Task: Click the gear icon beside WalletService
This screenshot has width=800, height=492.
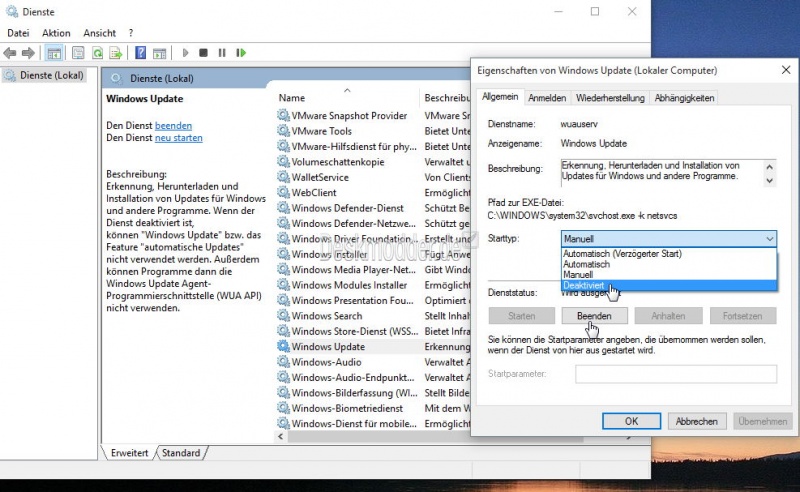Action: coord(283,177)
